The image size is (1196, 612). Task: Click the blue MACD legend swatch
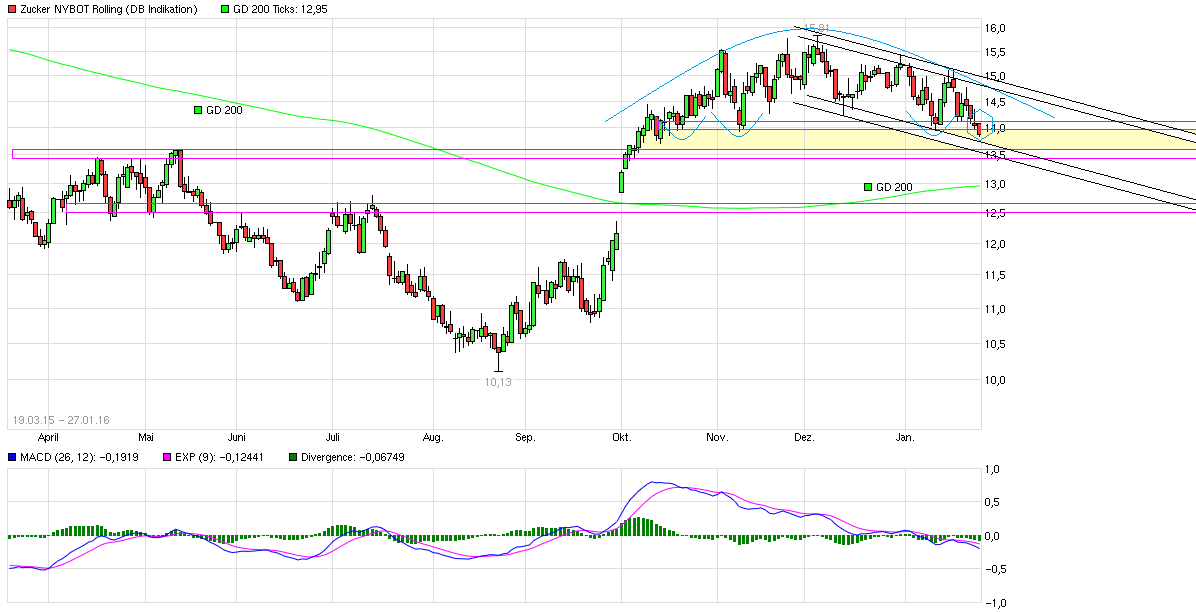pos(11,457)
